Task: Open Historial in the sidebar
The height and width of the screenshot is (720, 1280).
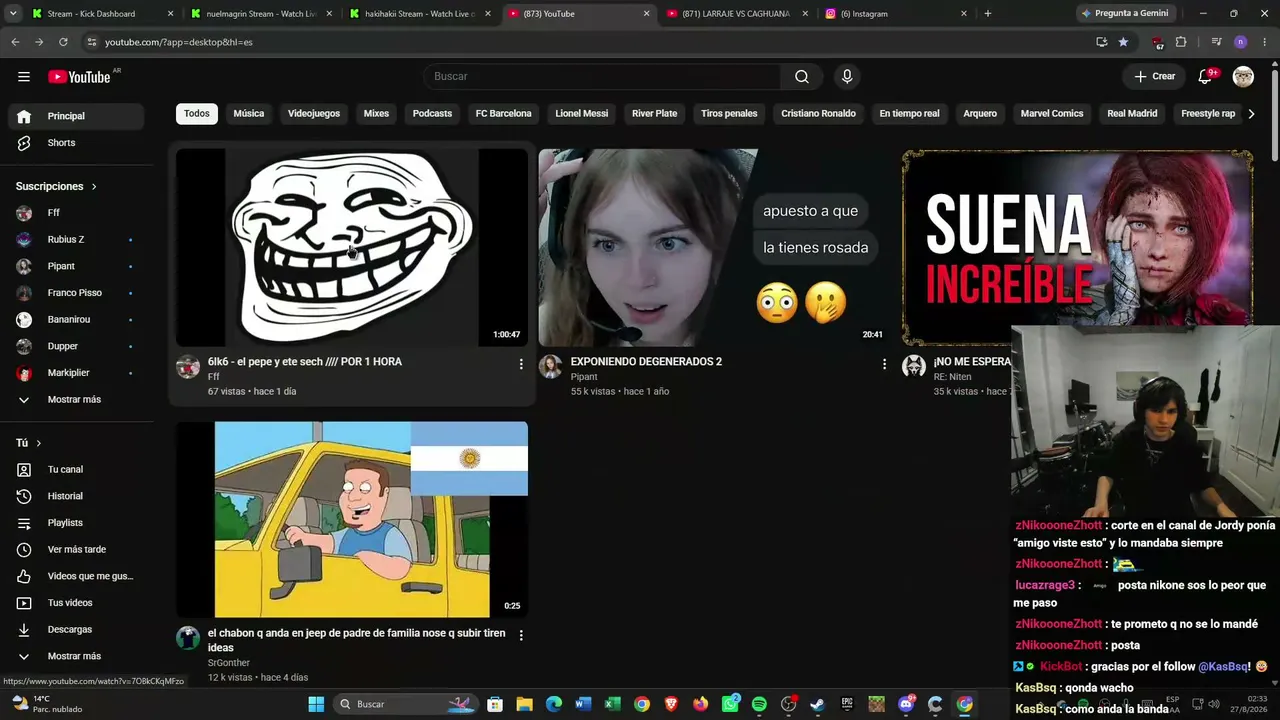Action: tap(76, 496)
